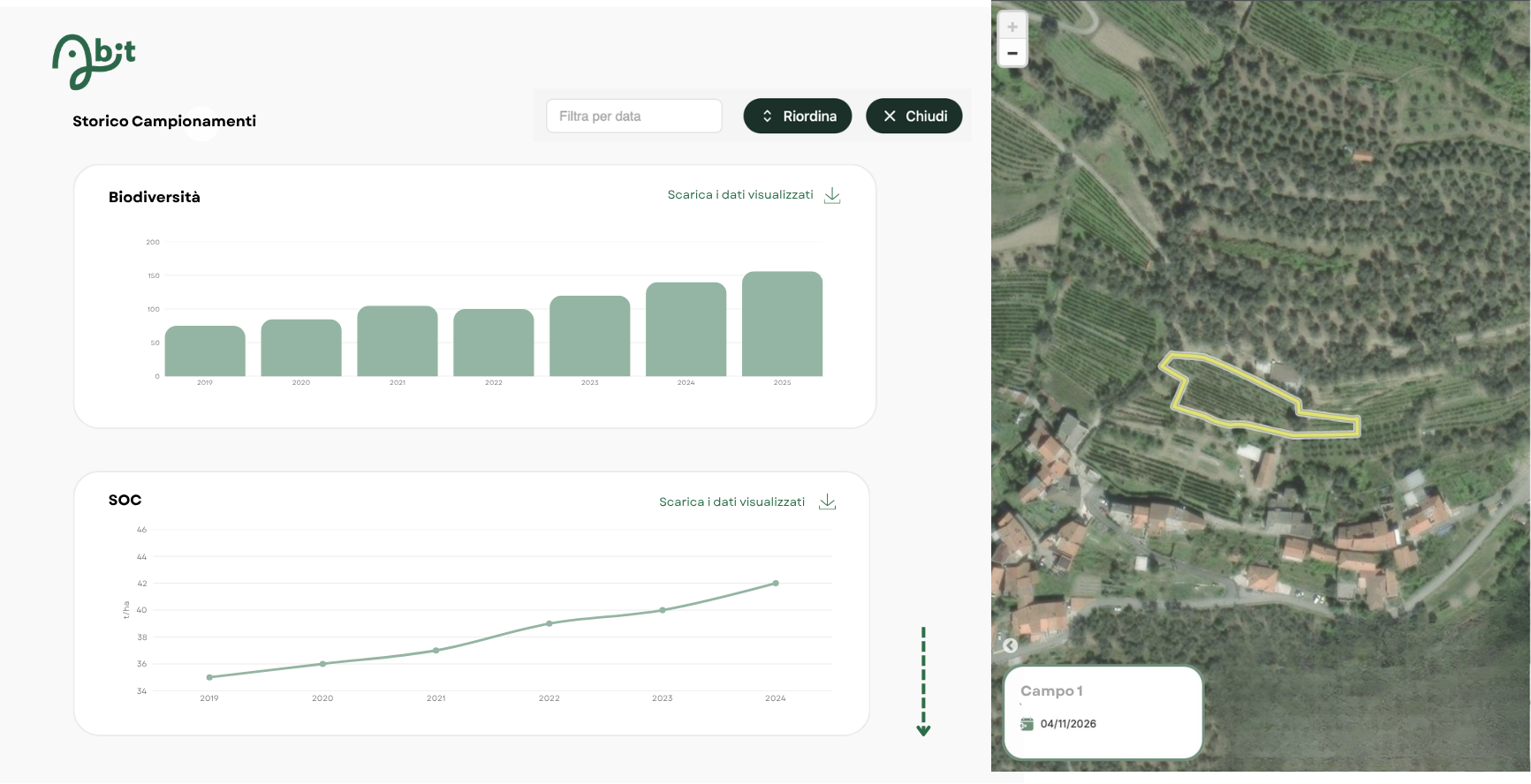
Task: Select the 2025 bar in Biodiversità chart
Action: [x=782, y=324]
